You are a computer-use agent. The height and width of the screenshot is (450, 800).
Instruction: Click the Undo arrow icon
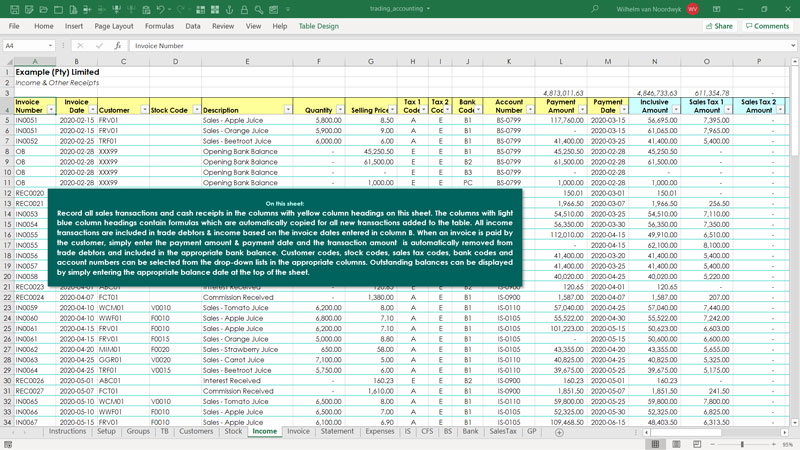(160, 9)
